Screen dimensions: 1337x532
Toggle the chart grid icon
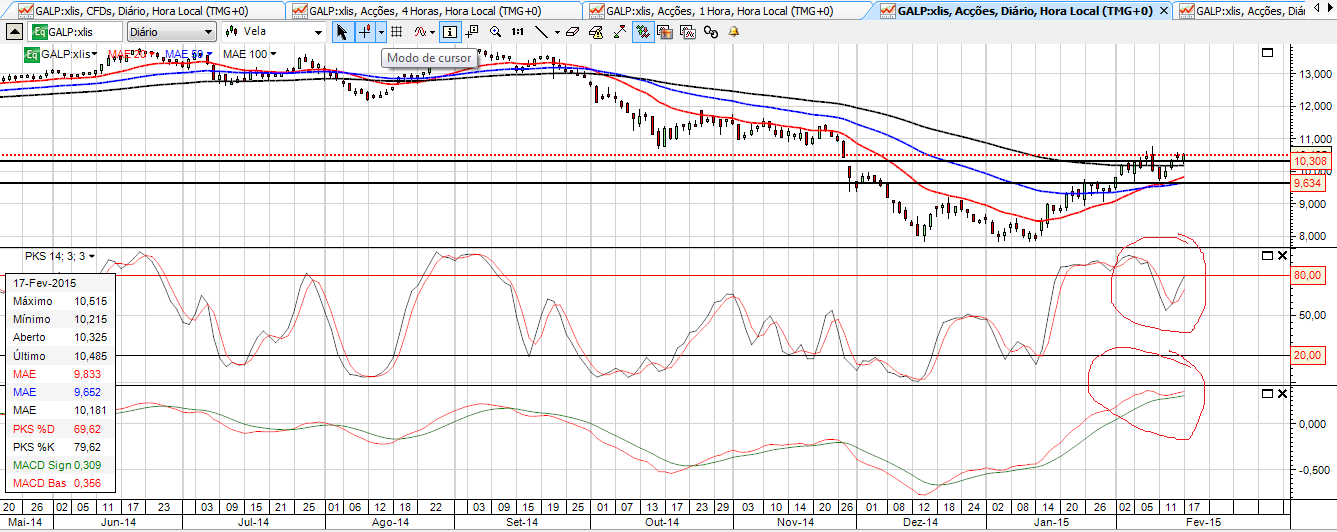pos(397,31)
